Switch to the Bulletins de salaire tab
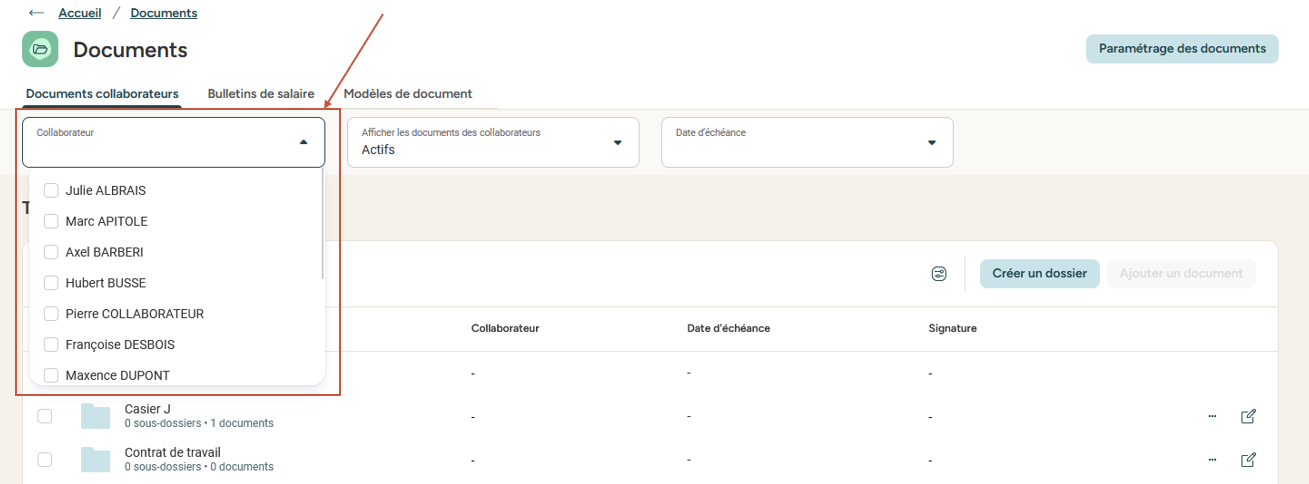This screenshot has width=1309, height=484. (261, 94)
